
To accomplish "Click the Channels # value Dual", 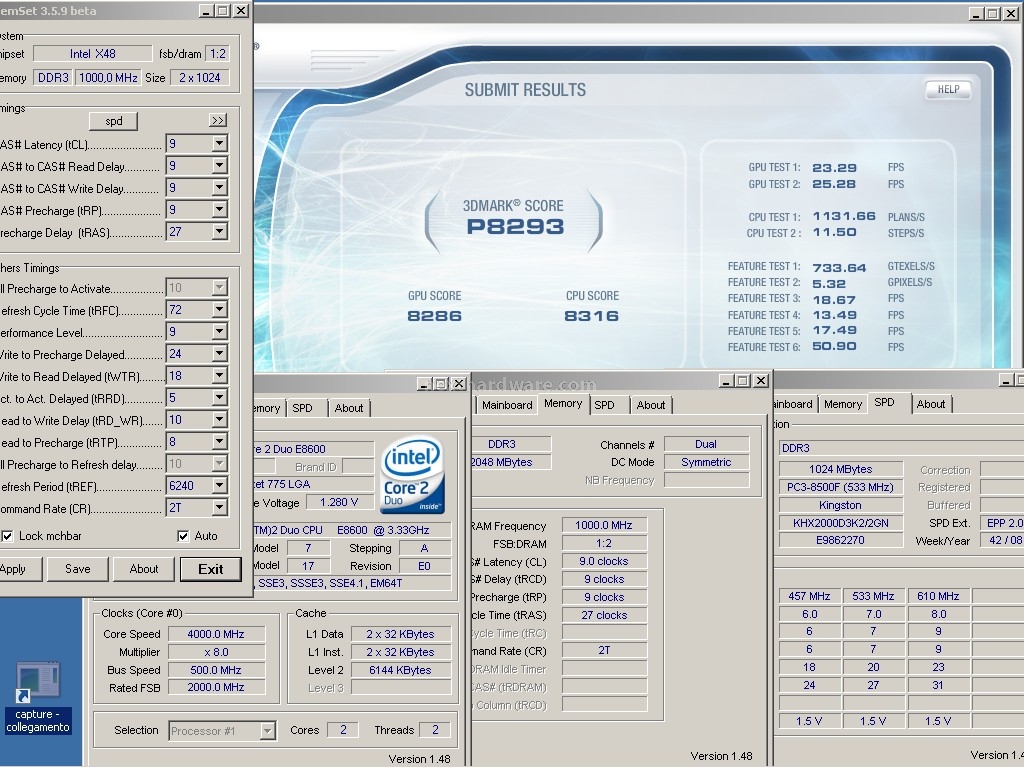I will pos(706,444).
